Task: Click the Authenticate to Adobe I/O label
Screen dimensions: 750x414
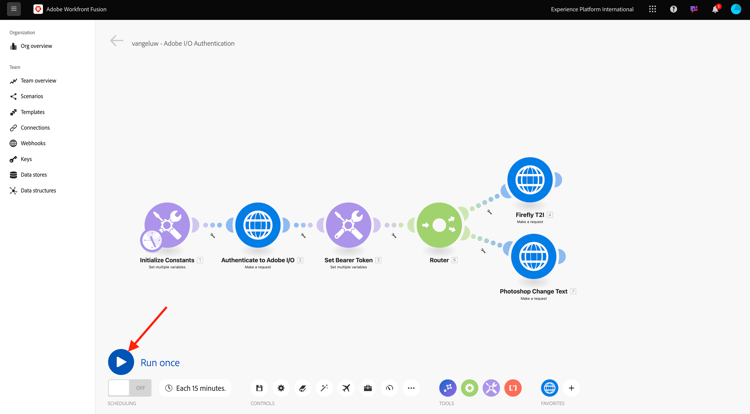Action: [258, 260]
